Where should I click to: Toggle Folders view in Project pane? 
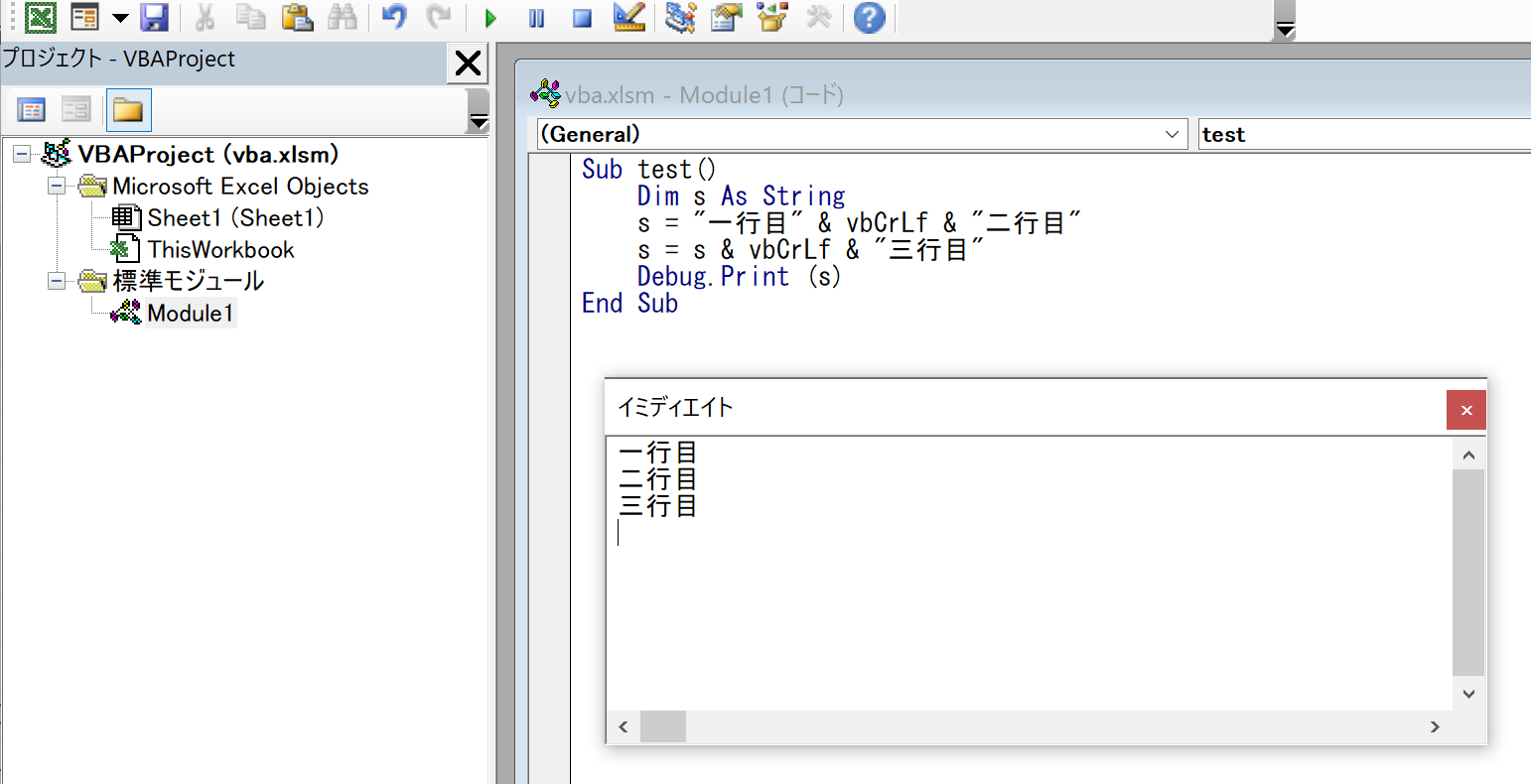tap(128, 110)
